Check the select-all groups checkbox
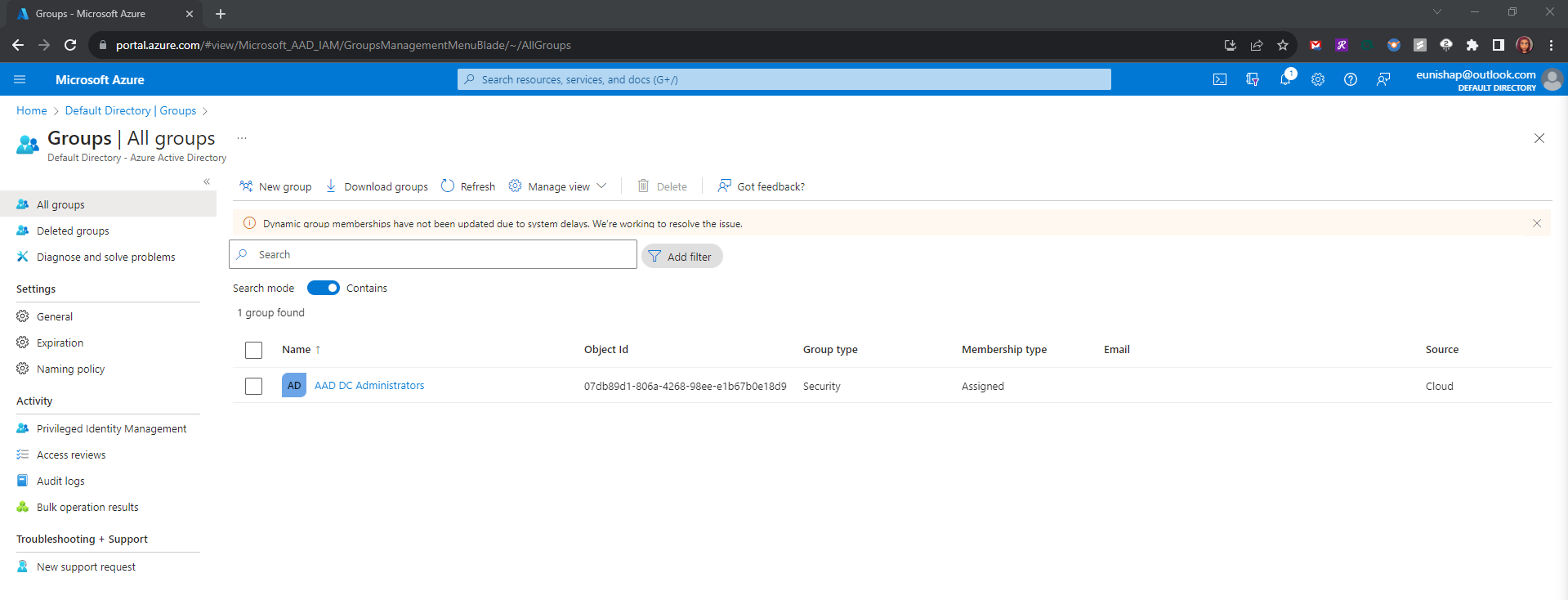Screen dimensions: 1568x600 click(254, 350)
